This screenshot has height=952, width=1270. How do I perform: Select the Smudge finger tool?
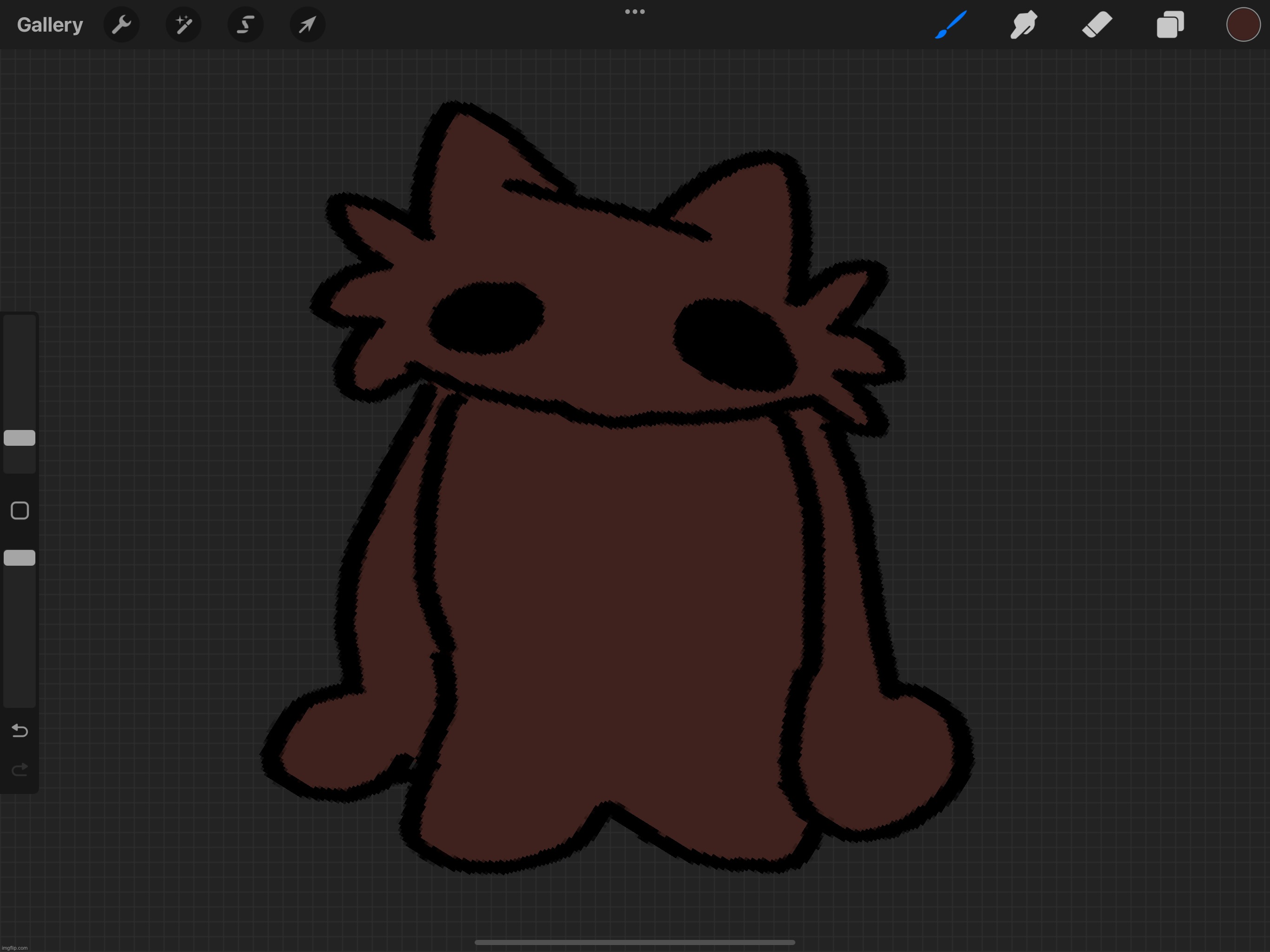[1023, 25]
